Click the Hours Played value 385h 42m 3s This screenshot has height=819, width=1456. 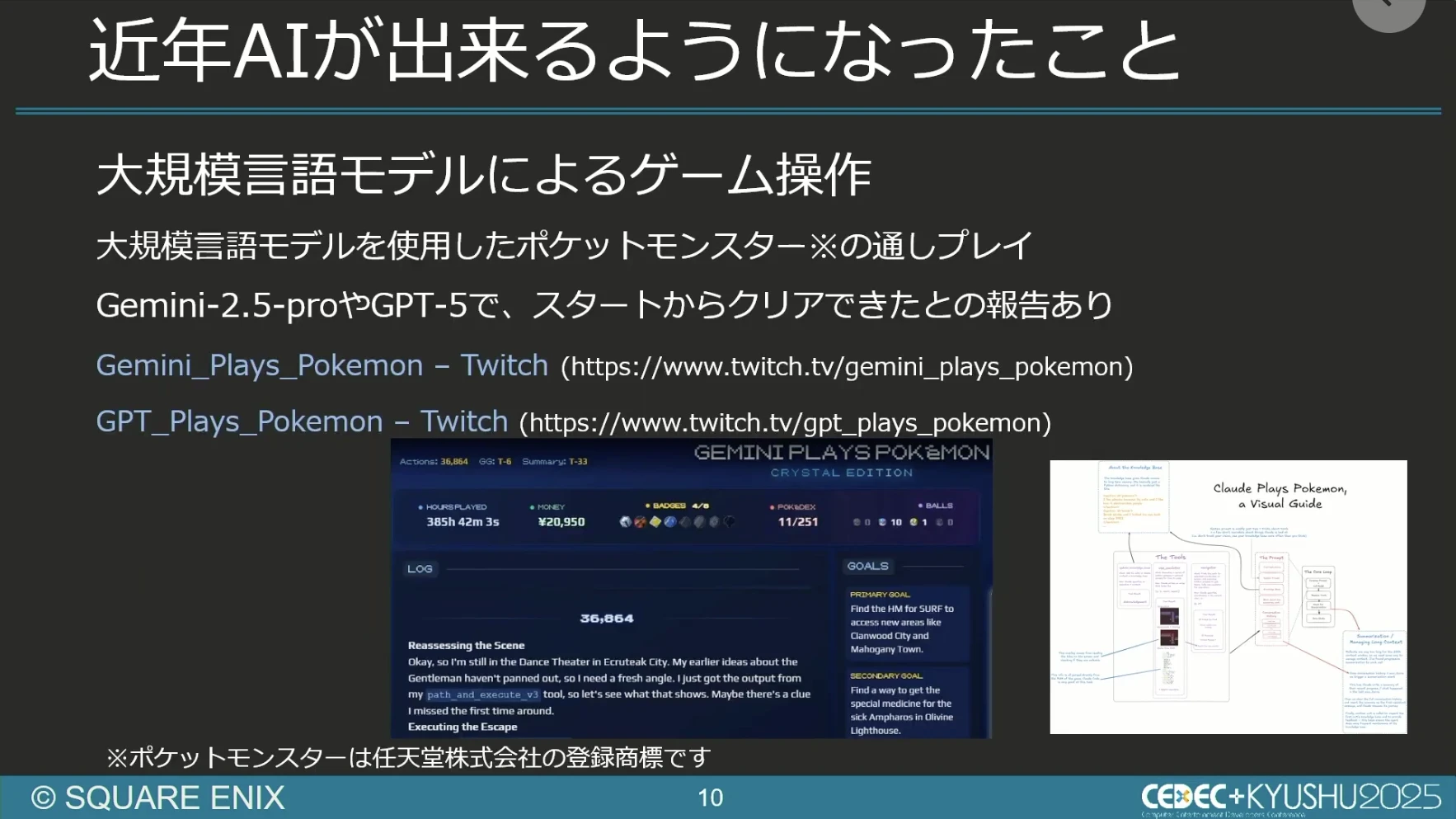(x=463, y=522)
